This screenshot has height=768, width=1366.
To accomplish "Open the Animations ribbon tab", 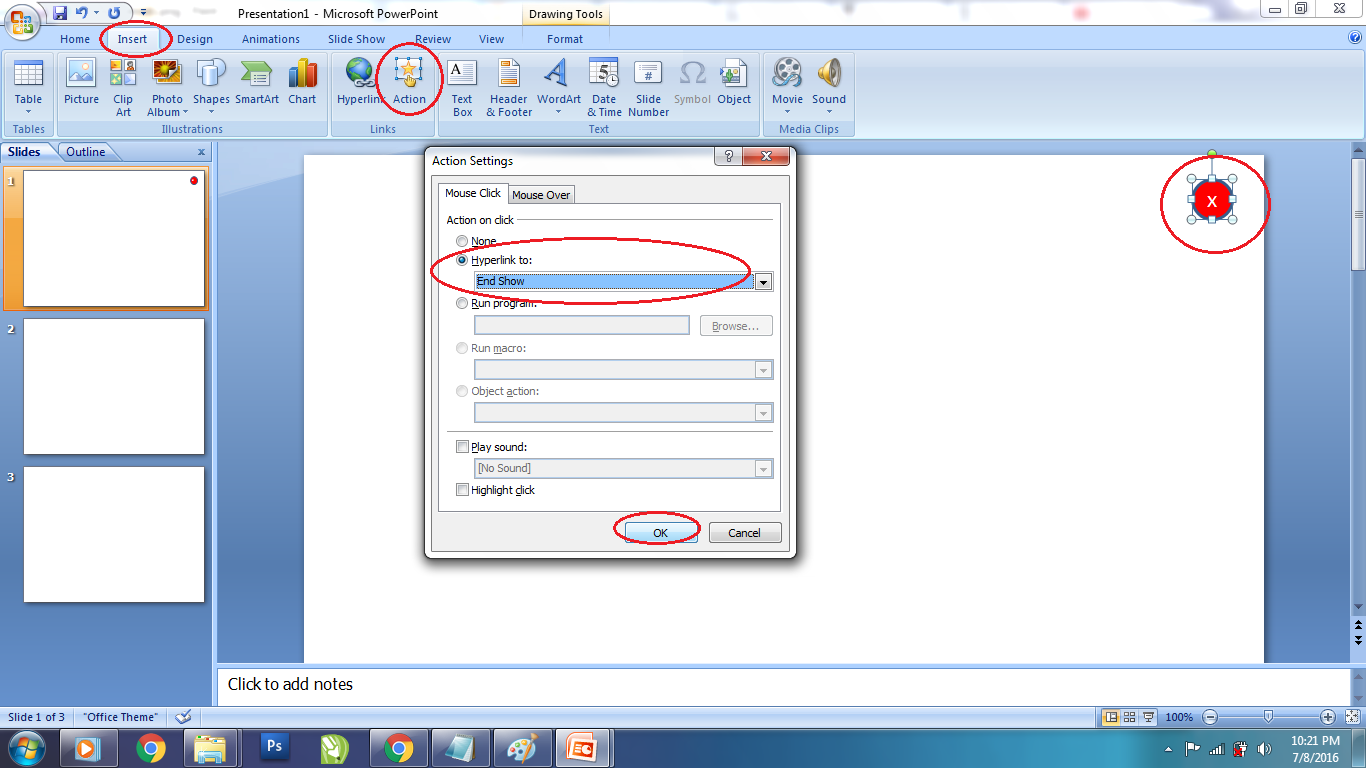I will coord(271,39).
